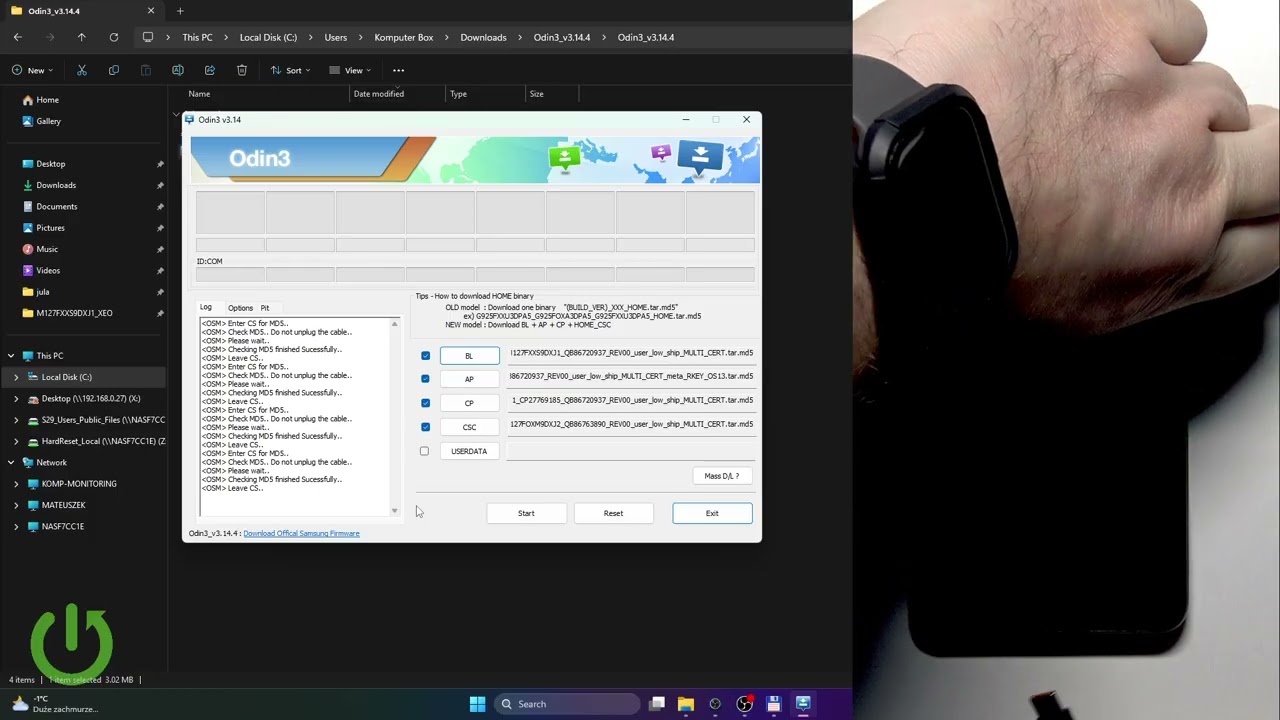The image size is (1280, 720).
Task: Click the log scrollbar down arrow
Action: (394, 510)
